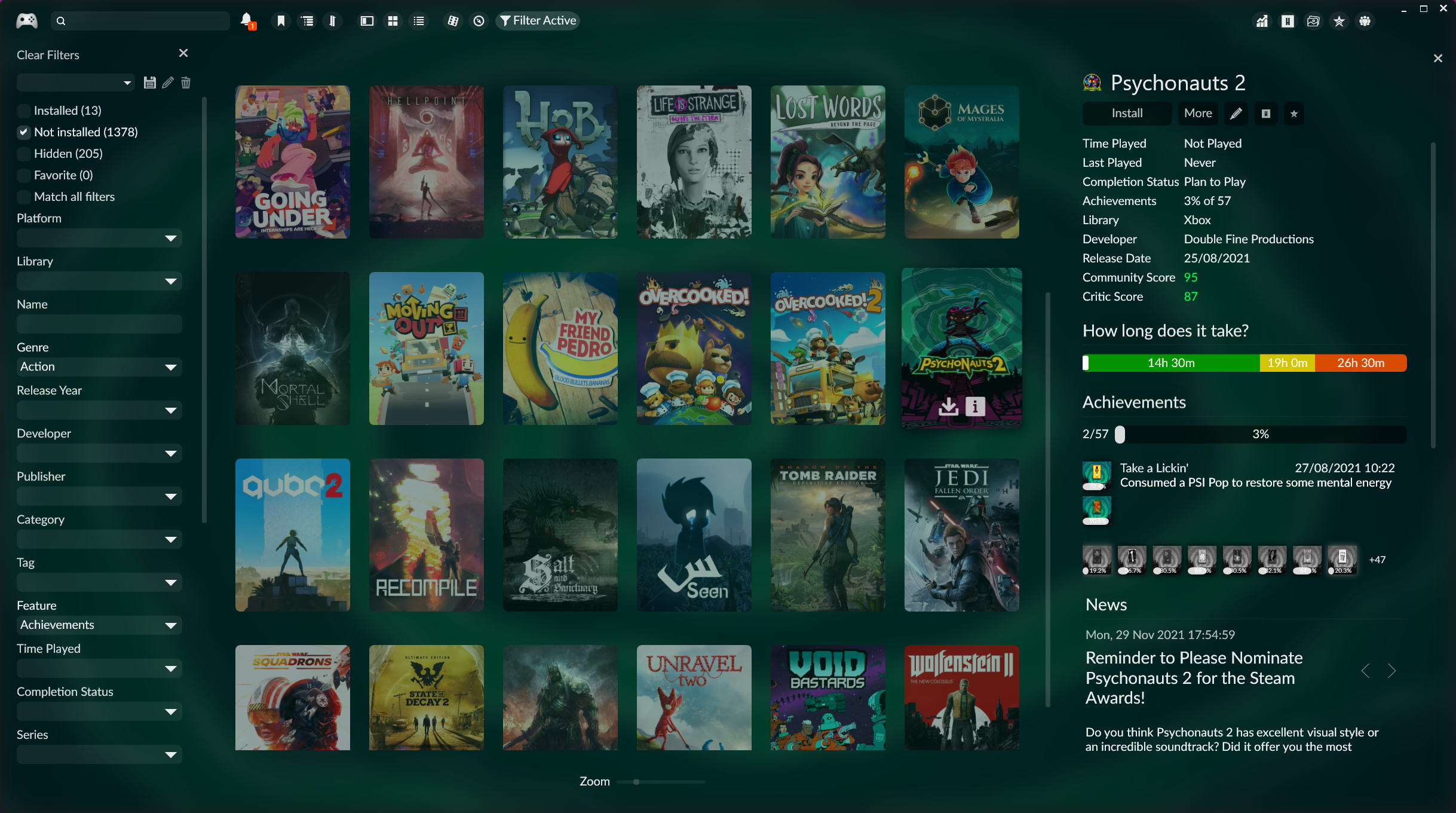Click the pencil edit icon for Psychonauts 2
Viewport: 1456px width, 813px height.
coord(1236,114)
